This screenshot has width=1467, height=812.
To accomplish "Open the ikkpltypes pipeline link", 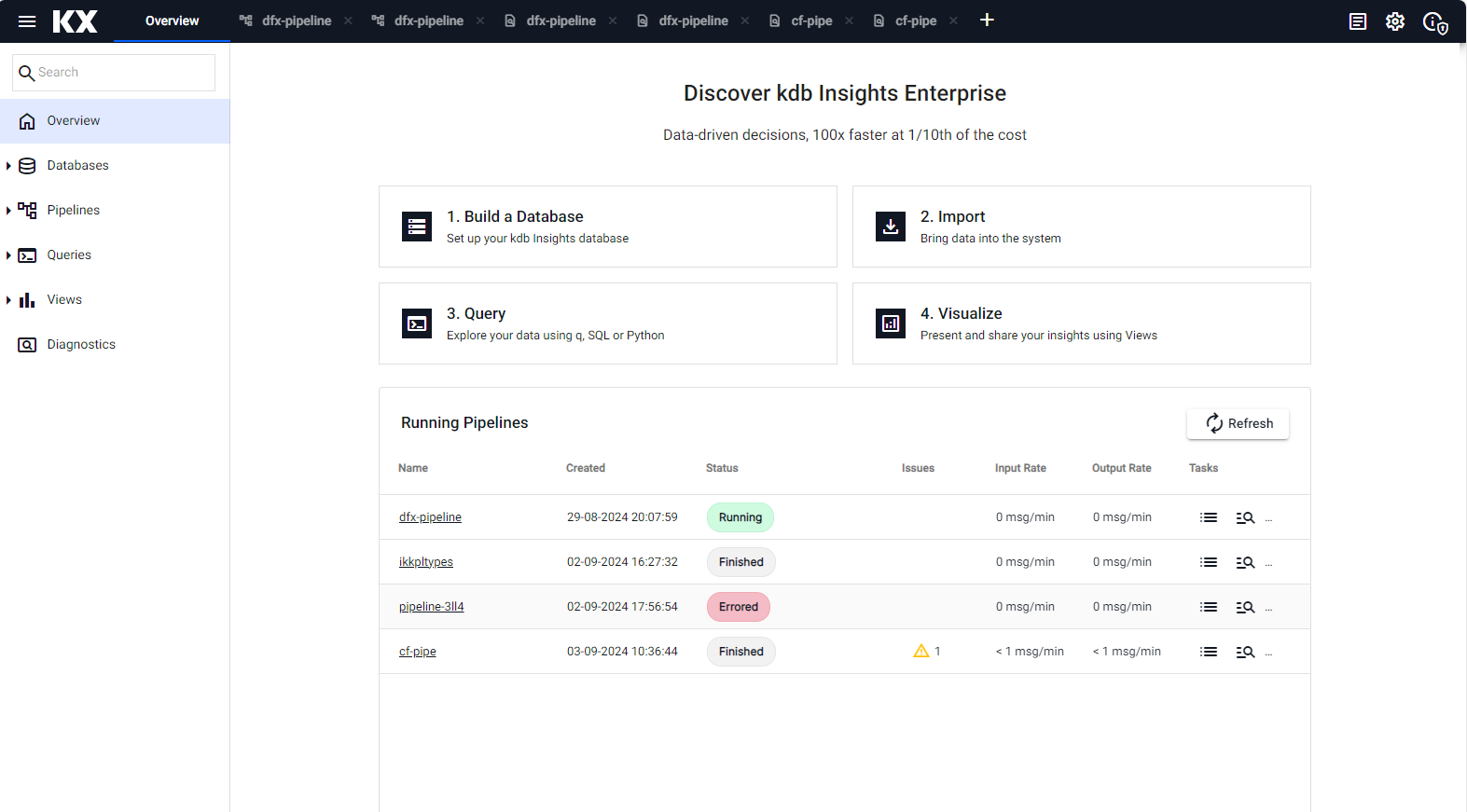I will [426, 562].
